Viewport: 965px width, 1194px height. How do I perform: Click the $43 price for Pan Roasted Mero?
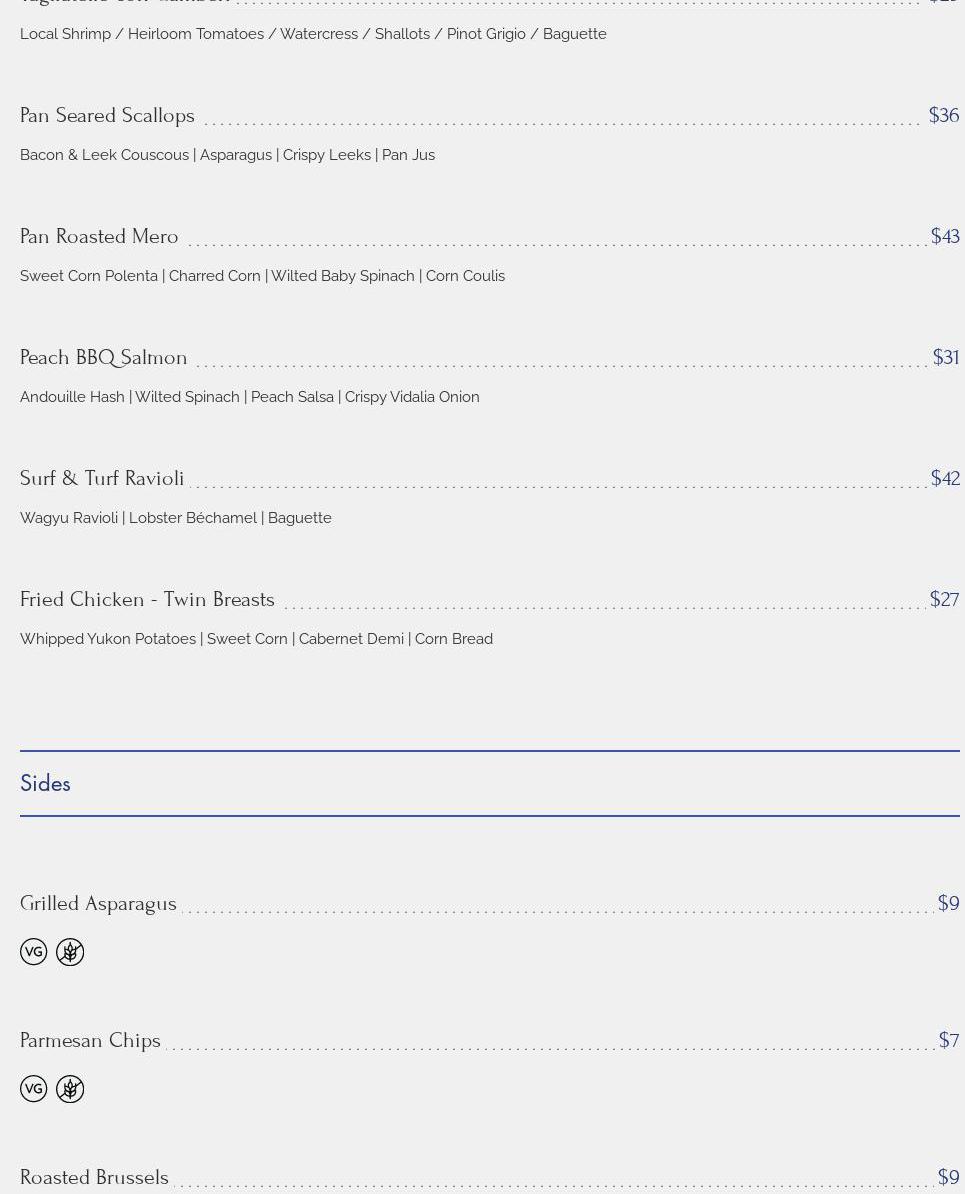point(944,237)
